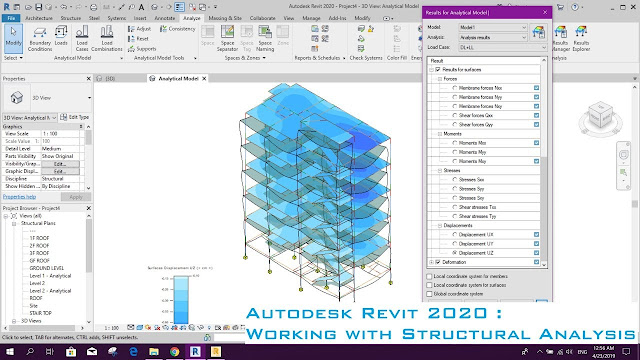The image size is (640, 360).
Task: Open Load Combinations tool
Action: click(107, 39)
